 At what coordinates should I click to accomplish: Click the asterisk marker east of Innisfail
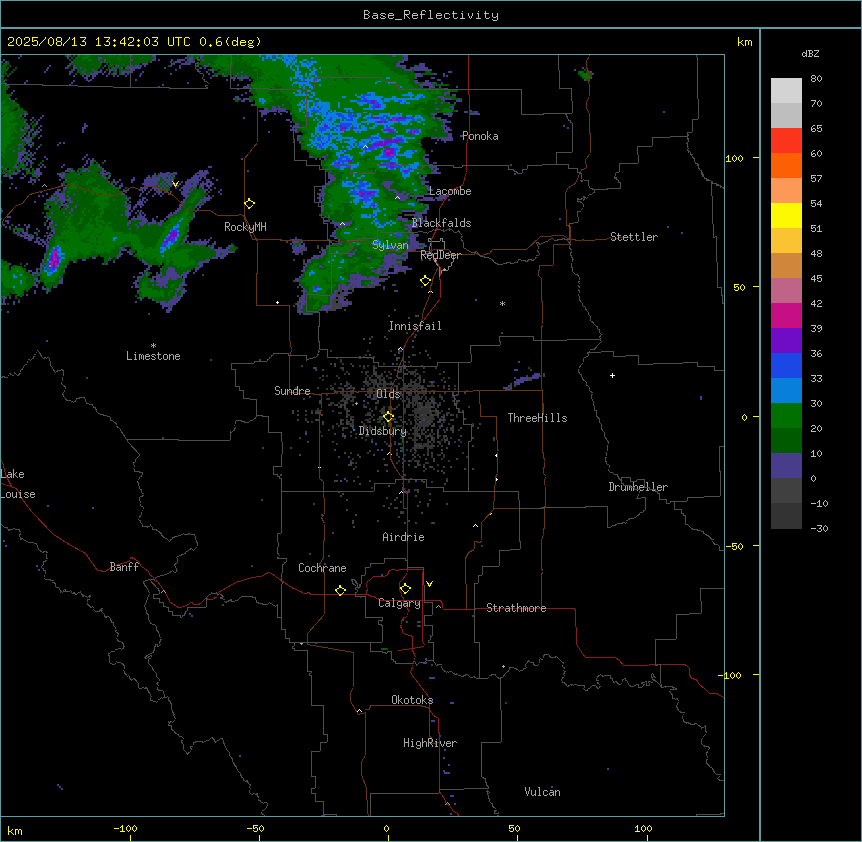pyautogui.click(x=502, y=303)
